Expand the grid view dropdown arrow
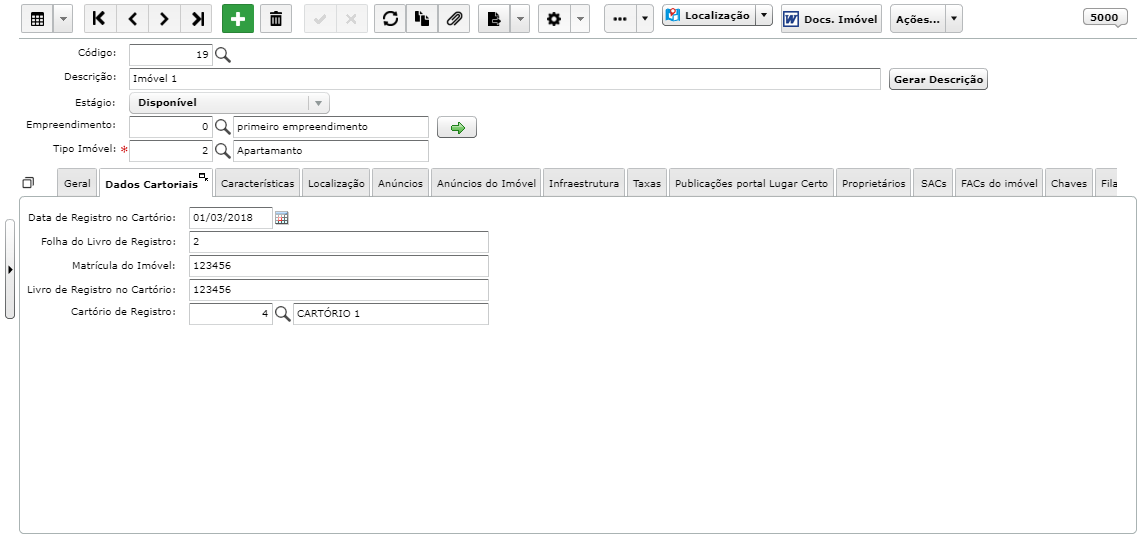Image resolution: width=1141 pixels, height=539 pixels. click(x=63, y=19)
